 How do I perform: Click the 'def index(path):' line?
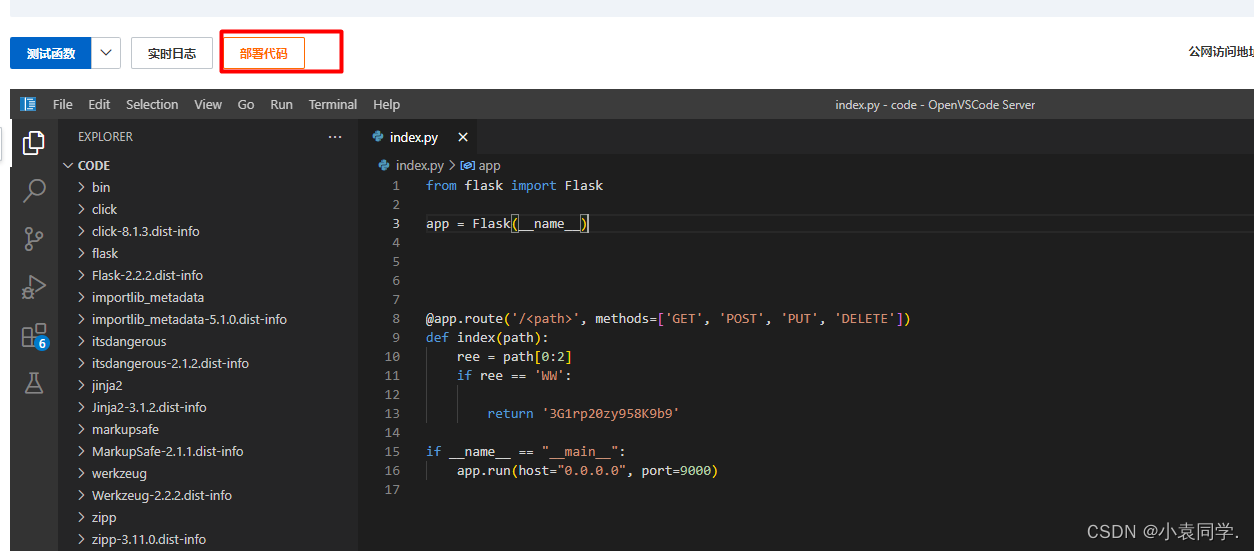tap(487, 337)
